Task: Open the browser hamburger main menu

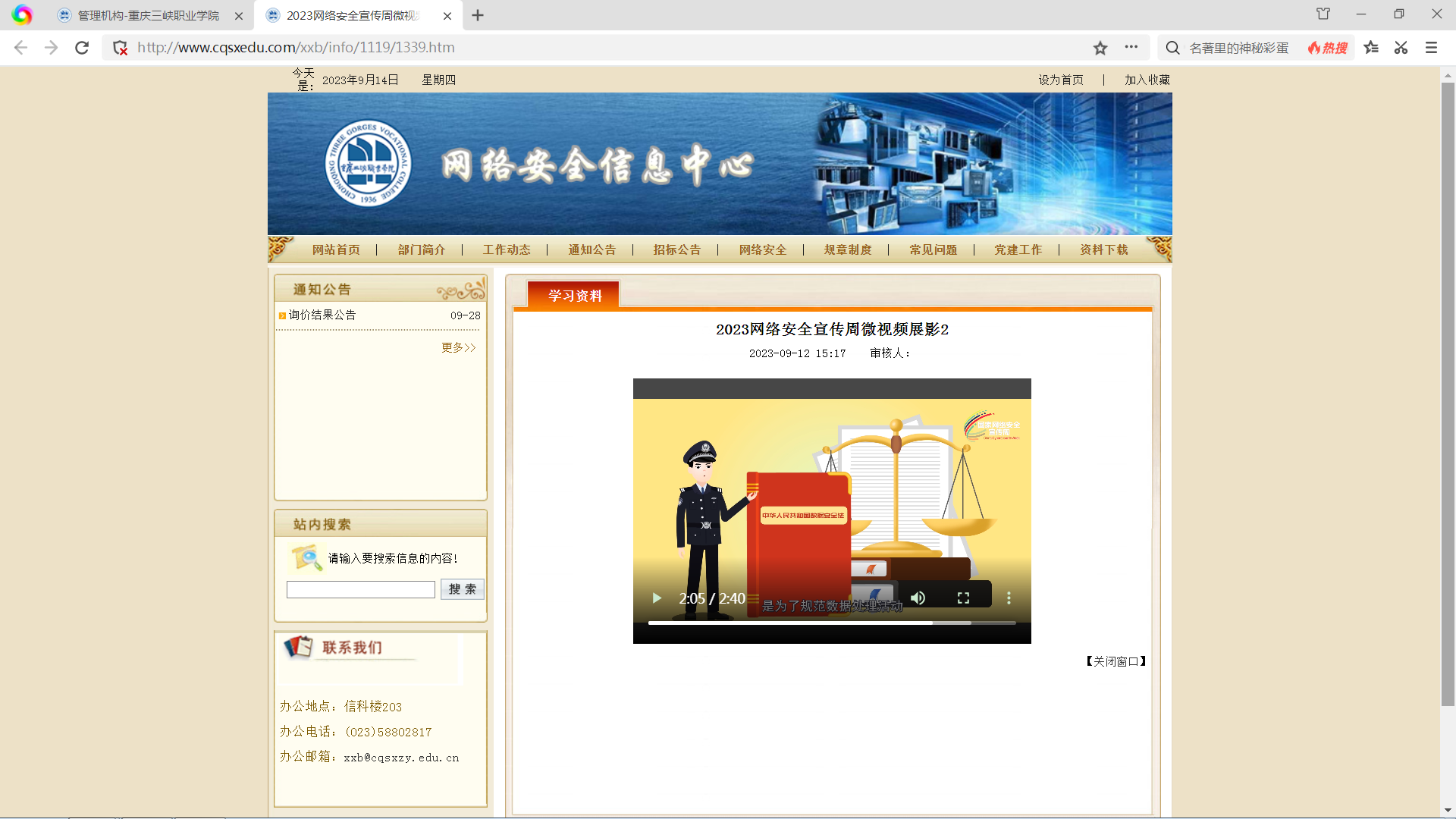Action: (1431, 48)
